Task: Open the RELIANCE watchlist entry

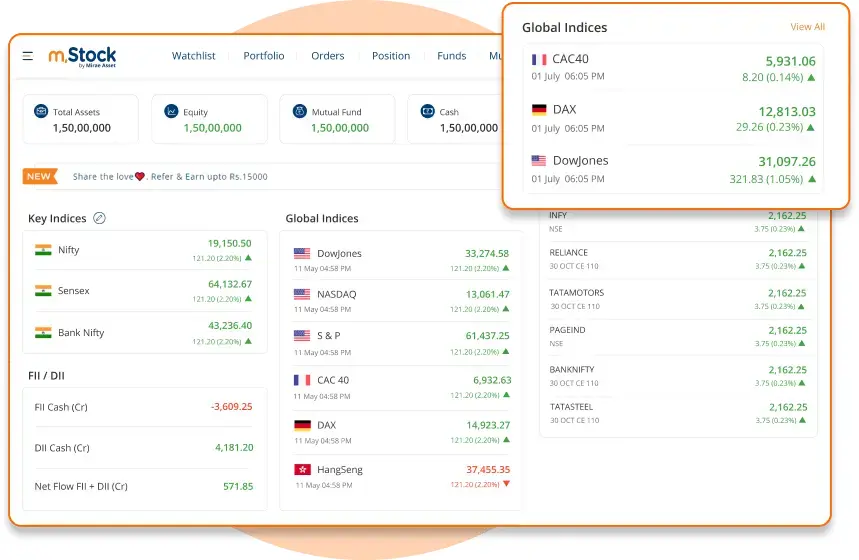Action: click(677, 259)
